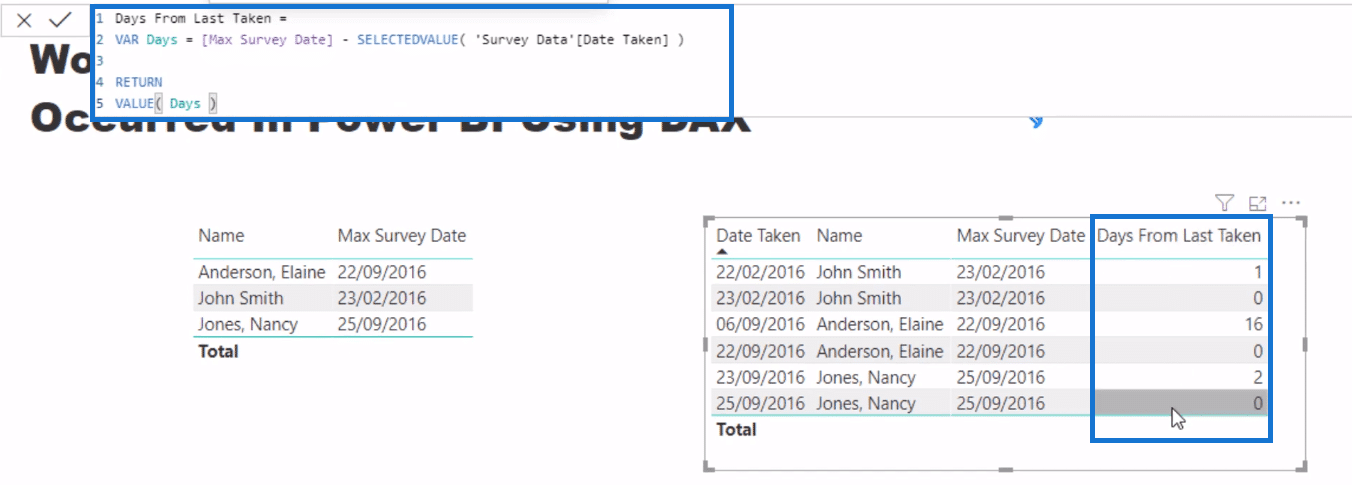Sort by Days From Last Taken header
The image size is (1352, 485).
1179,236
